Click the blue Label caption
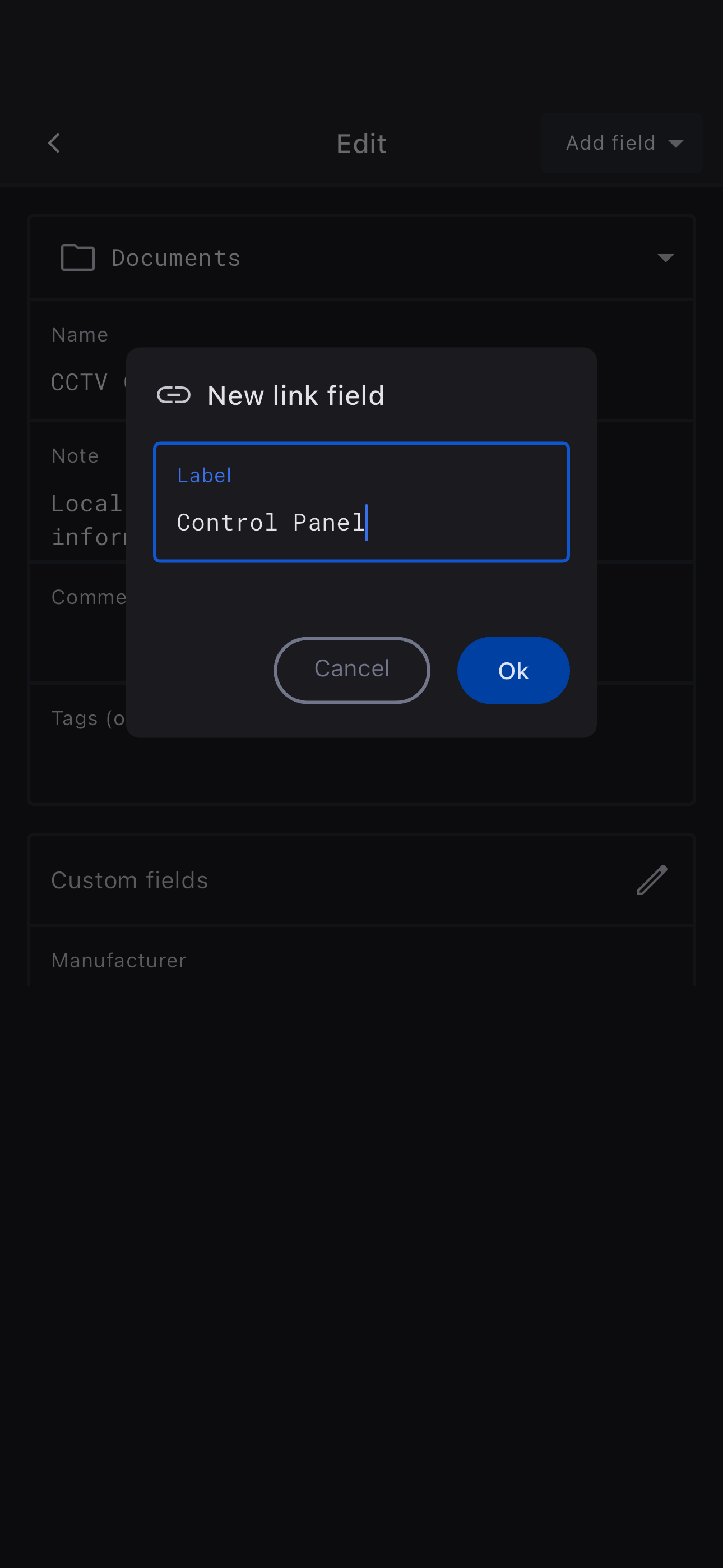723x1568 pixels. [204, 476]
